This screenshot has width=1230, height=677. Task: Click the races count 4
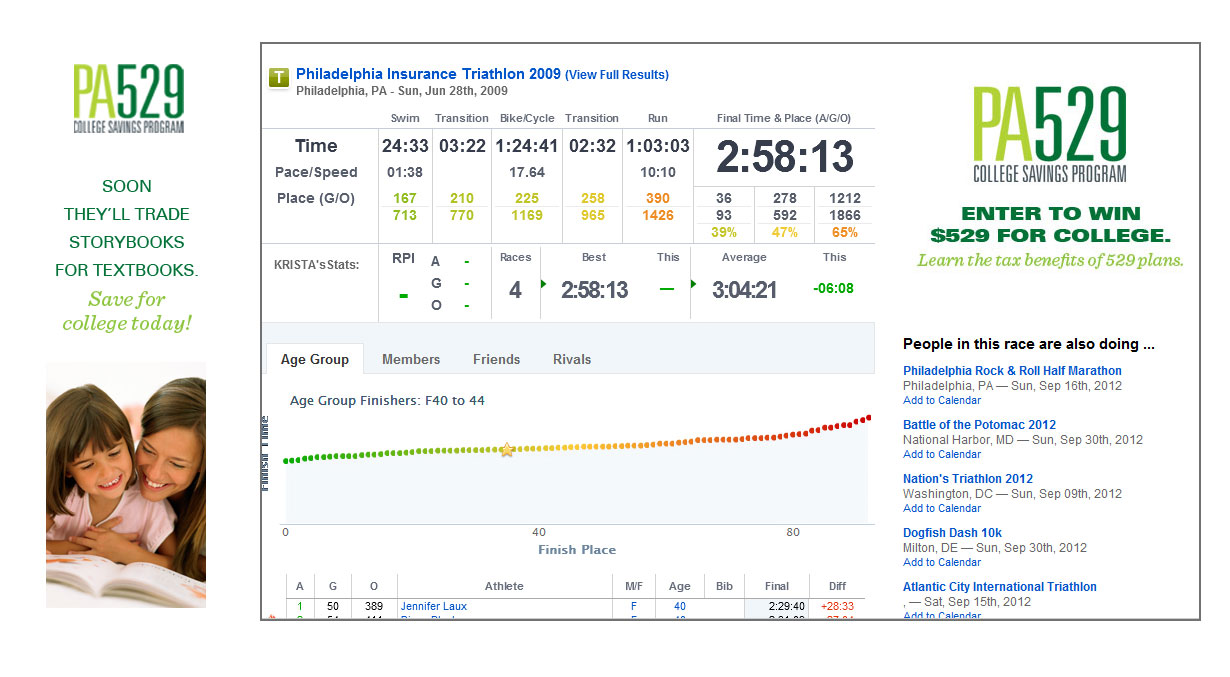515,290
